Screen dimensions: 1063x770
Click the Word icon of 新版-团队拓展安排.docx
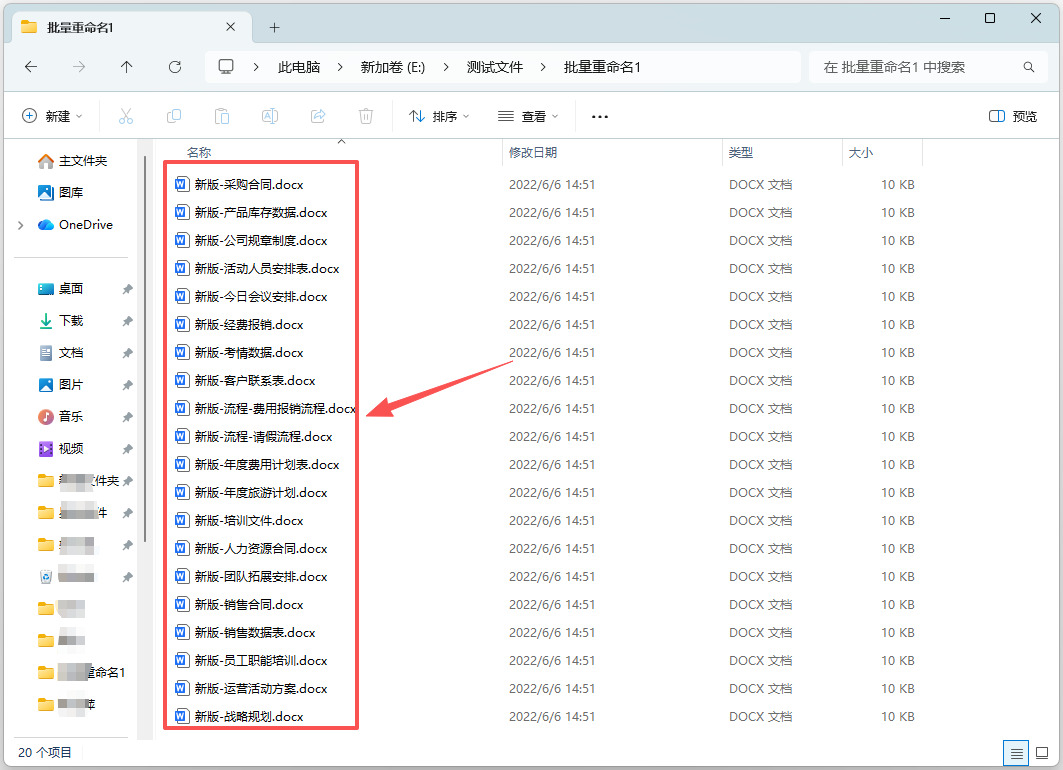pyautogui.click(x=181, y=576)
